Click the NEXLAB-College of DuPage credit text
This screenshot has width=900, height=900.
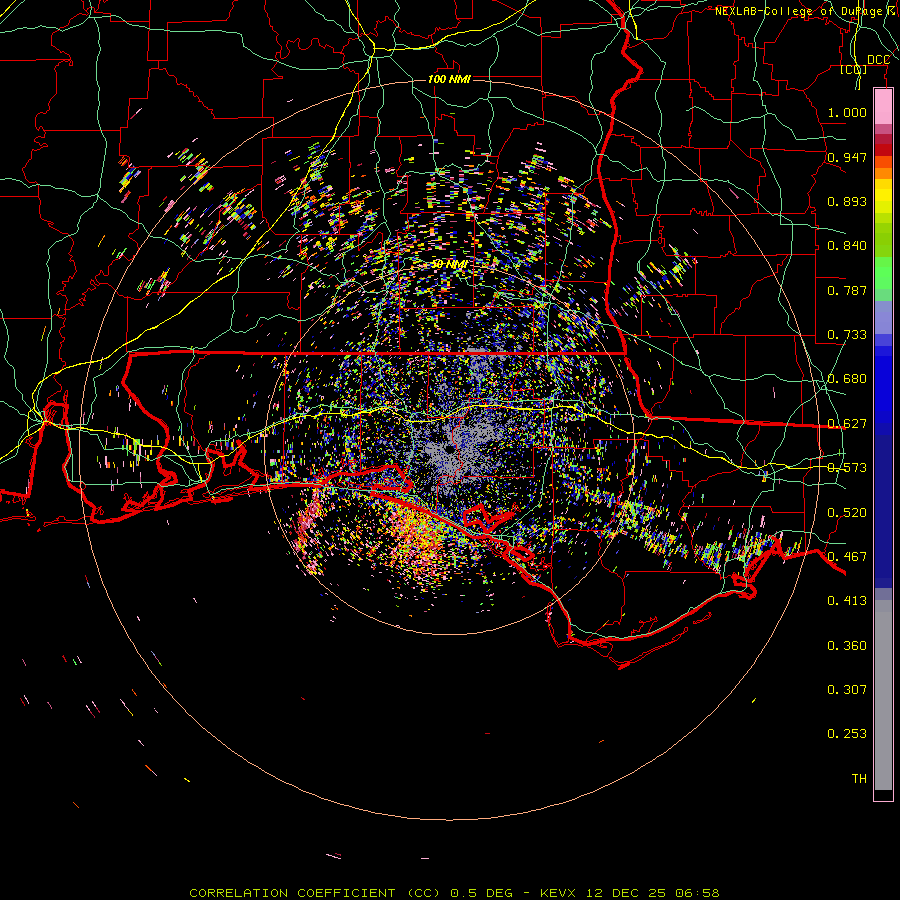pos(807,11)
